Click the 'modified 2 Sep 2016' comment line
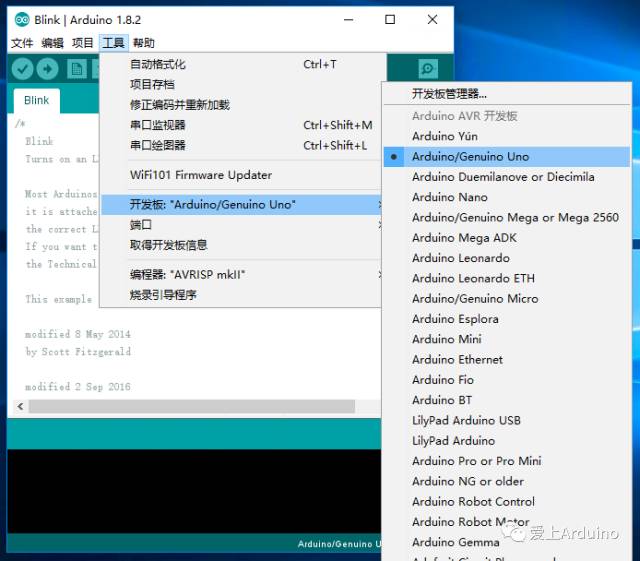 pyautogui.click(x=78, y=386)
